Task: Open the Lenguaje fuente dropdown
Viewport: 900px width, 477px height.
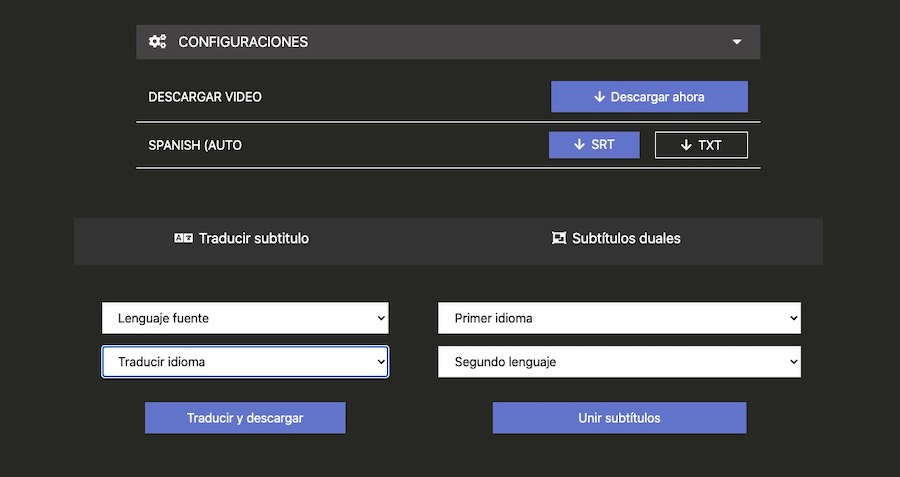Action: [x=245, y=319]
